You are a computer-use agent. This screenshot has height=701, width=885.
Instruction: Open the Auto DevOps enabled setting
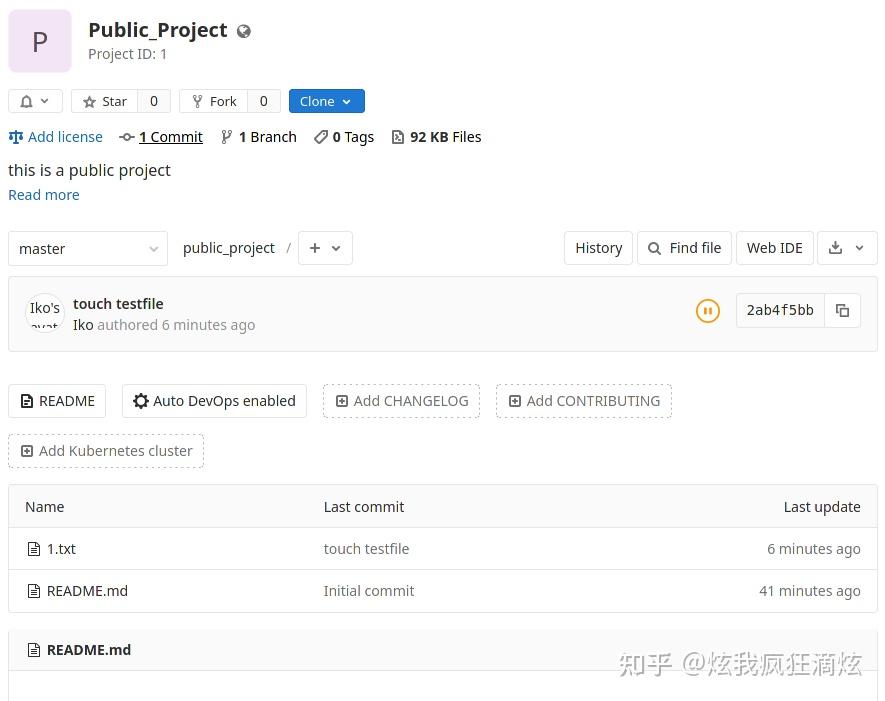tap(213, 400)
